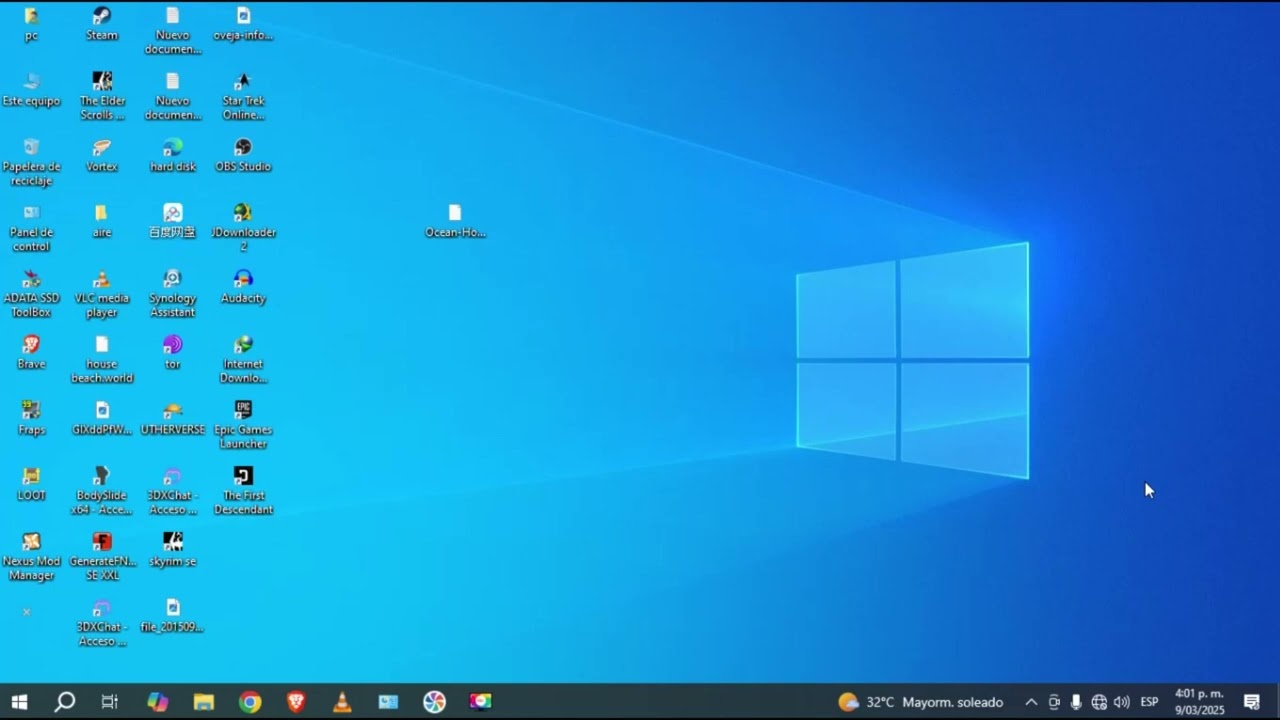Select the ADATA SSD ToolBox shortcut
This screenshot has height=720, width=1280.
[31, 294]
